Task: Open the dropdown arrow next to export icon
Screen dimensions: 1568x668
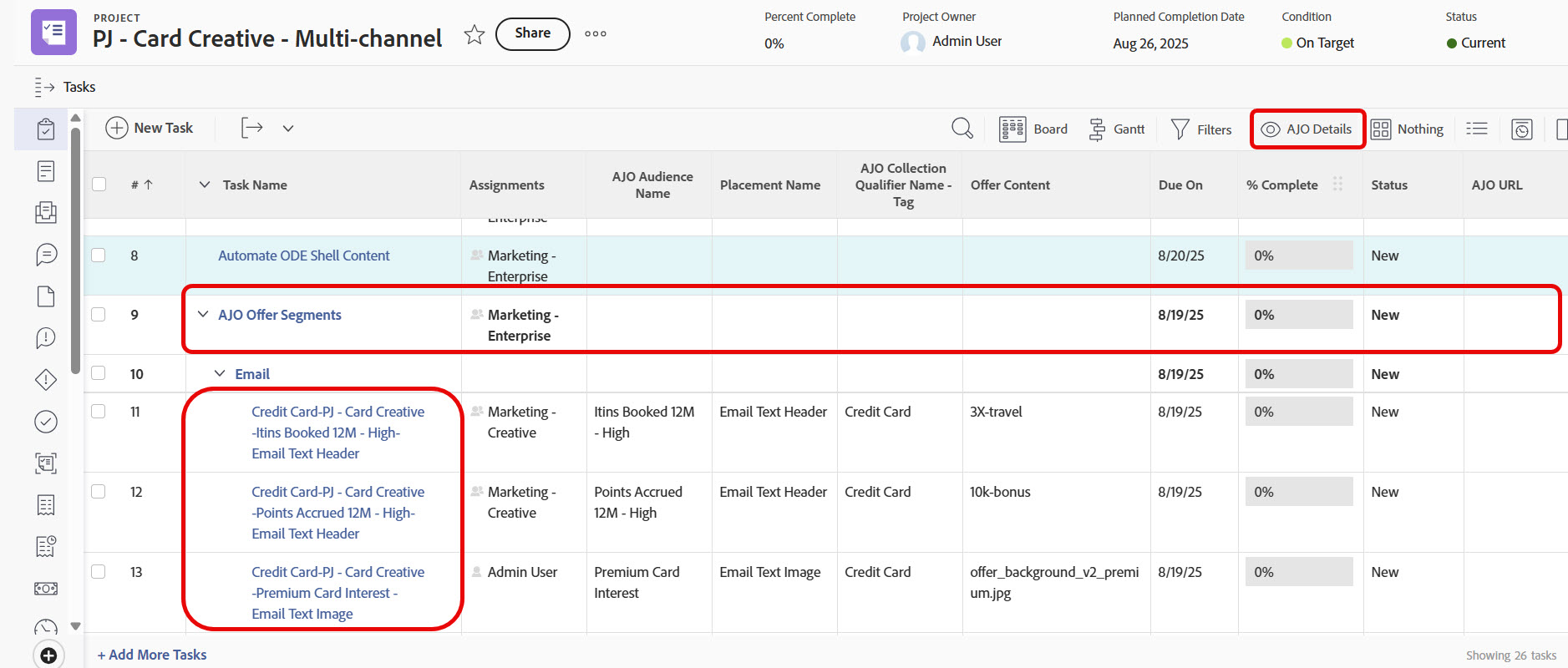Action: (x=288, y=129)
